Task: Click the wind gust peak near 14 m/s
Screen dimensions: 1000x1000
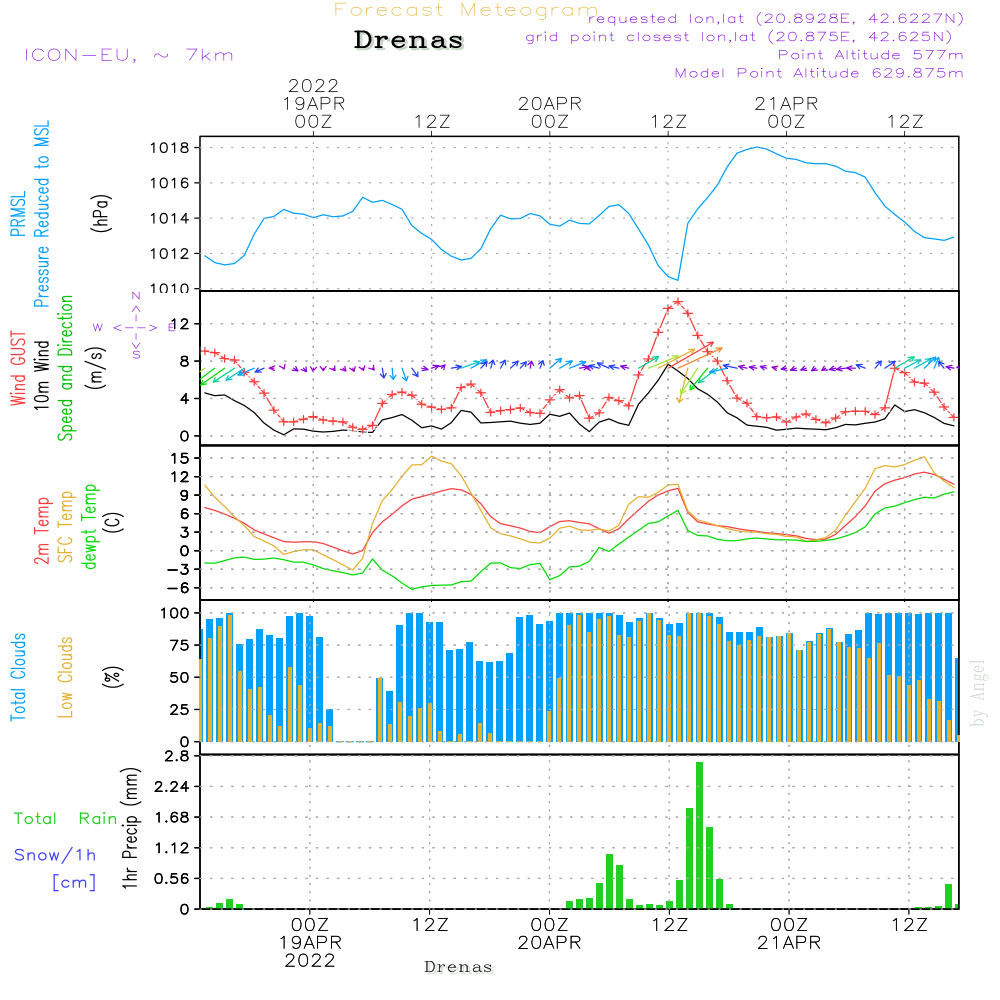Action: click(x=678, y=302)
